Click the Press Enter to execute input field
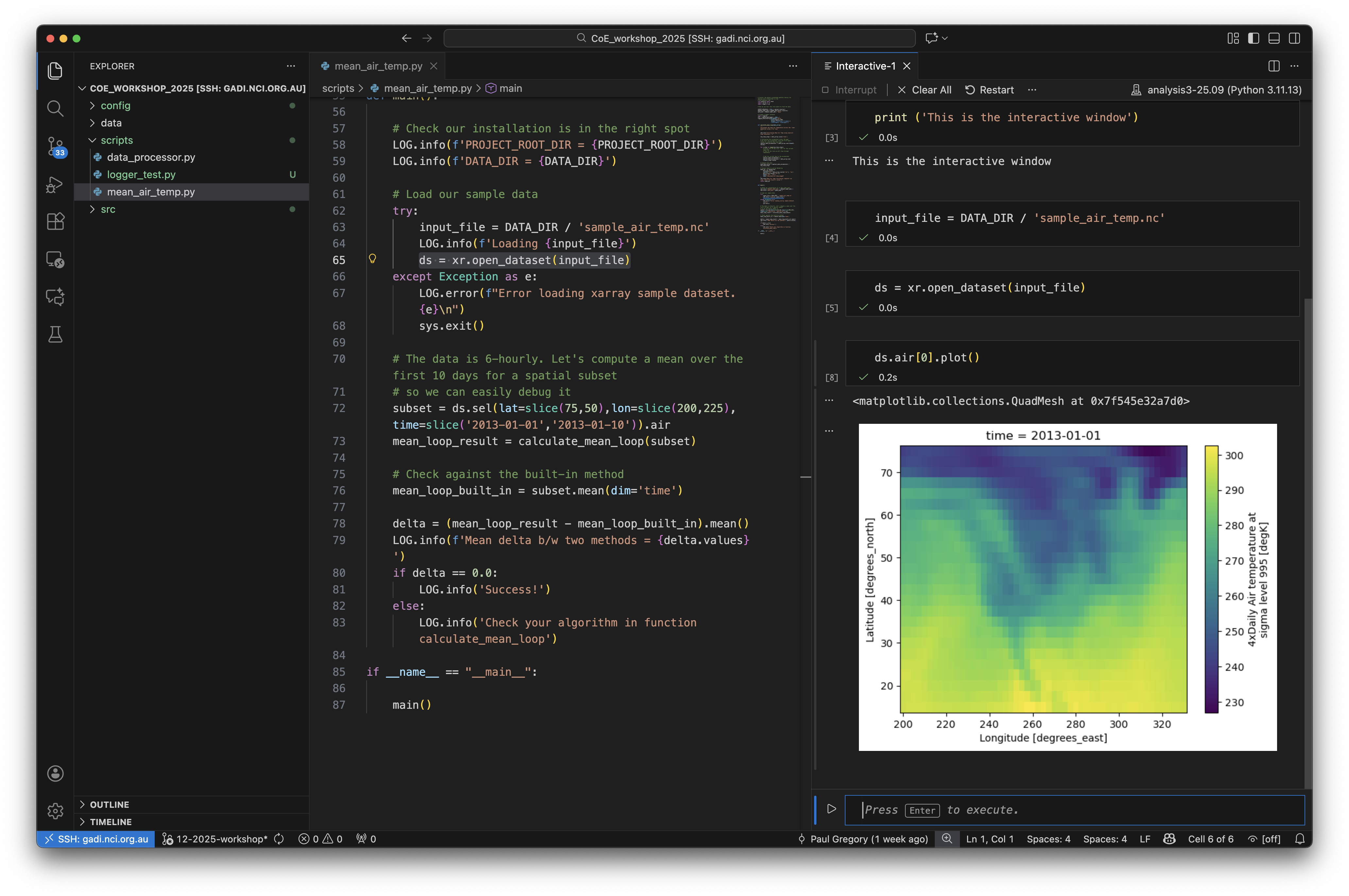The image size is (1349, 896). pos(1075,810)
